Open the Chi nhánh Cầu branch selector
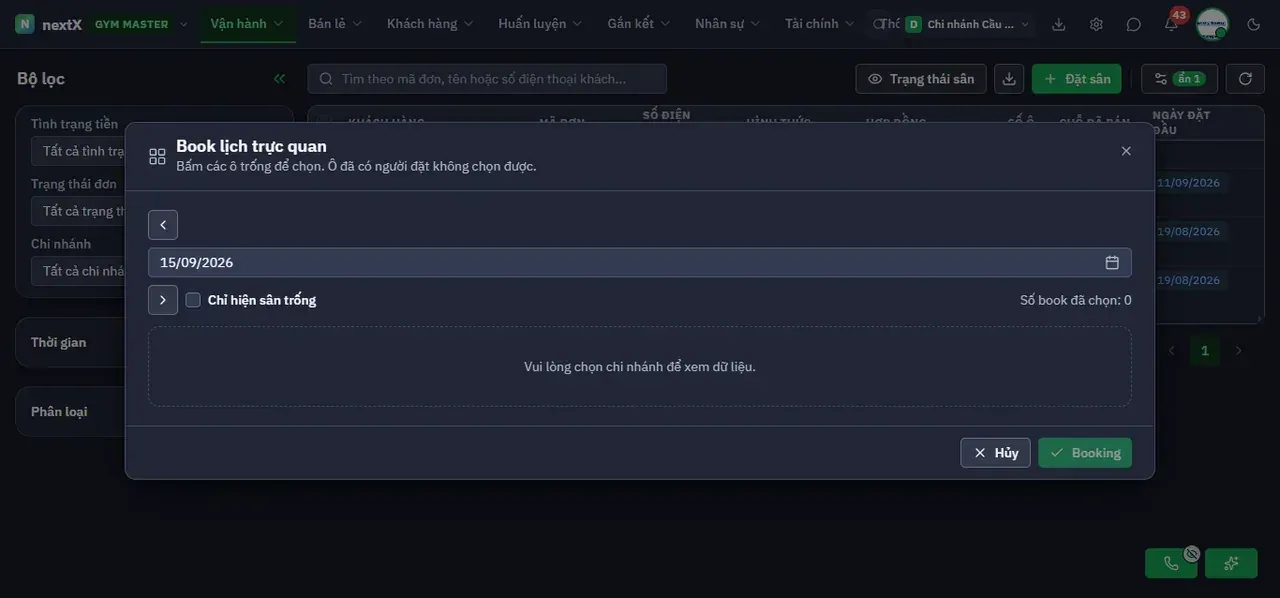The width and height of the screenshot is (1280, 598). click(x=968, y=24)
